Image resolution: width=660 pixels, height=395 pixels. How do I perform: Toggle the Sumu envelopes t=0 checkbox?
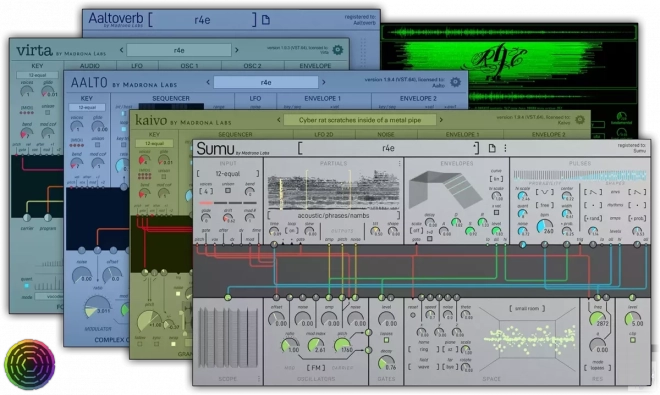click(430, 239)
